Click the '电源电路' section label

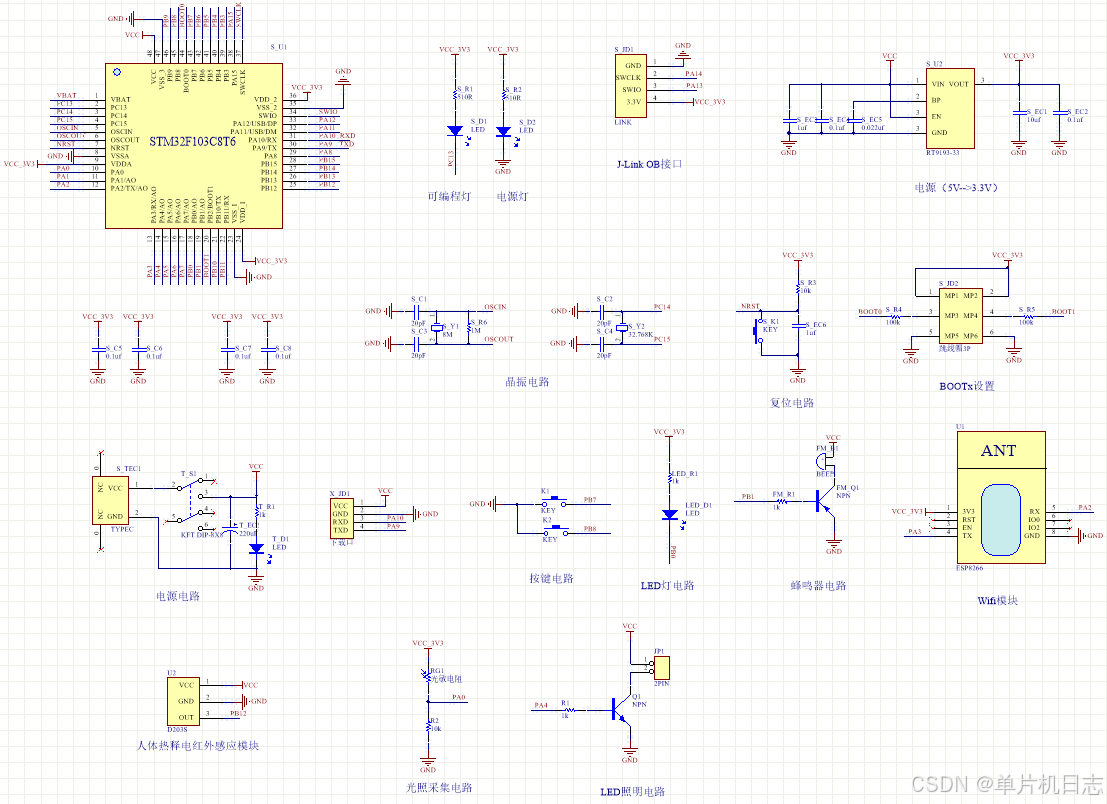point(178,596)
